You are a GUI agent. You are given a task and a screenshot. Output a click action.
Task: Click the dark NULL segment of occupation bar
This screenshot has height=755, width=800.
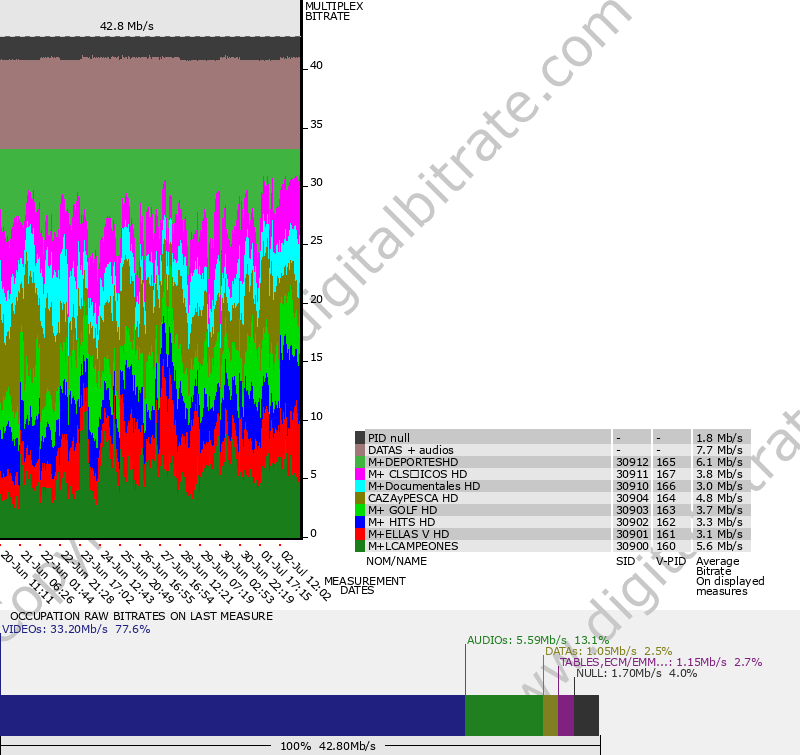(587, 715)
